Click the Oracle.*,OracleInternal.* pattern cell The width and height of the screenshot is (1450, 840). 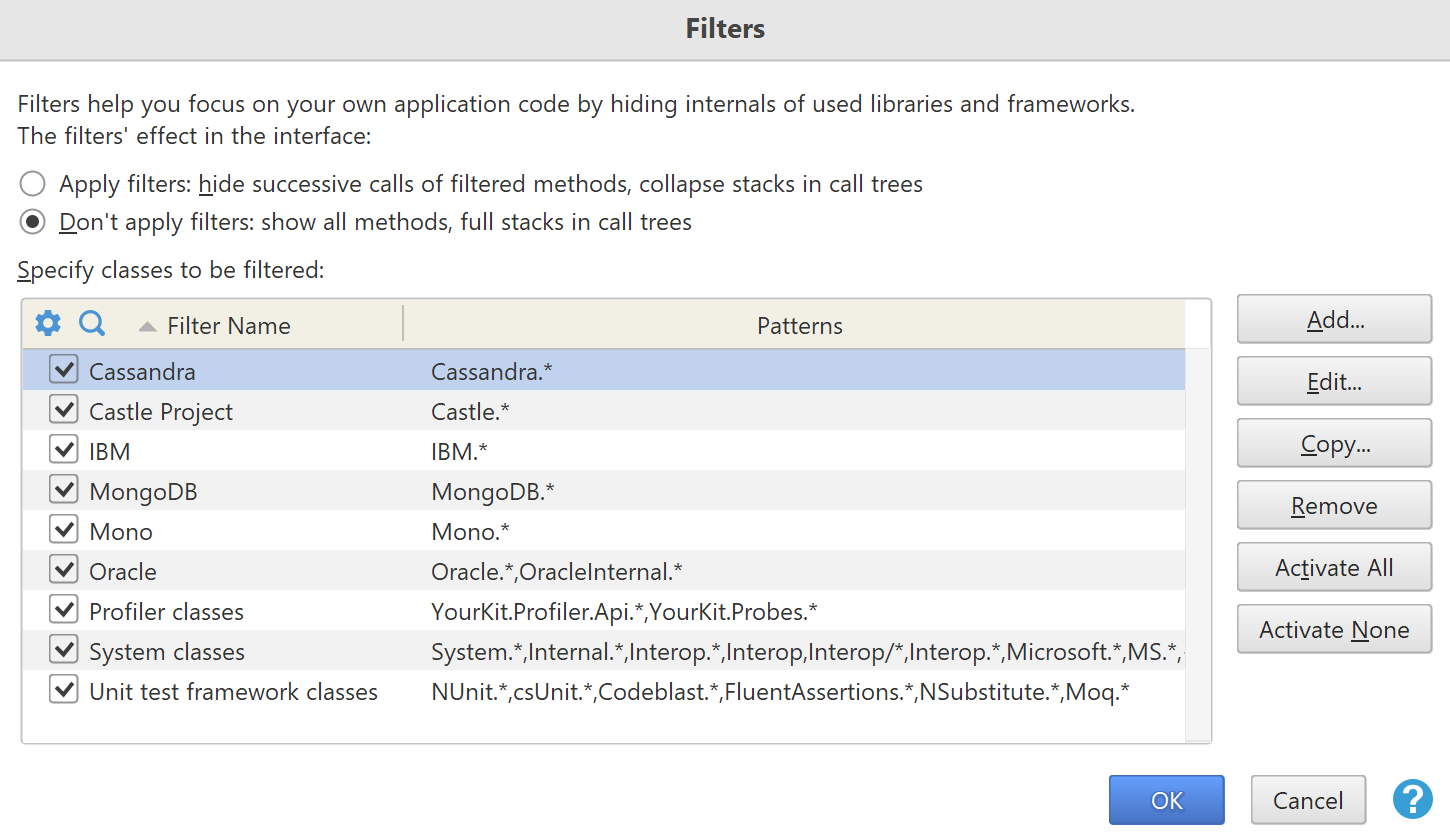(x=557, y=572)
